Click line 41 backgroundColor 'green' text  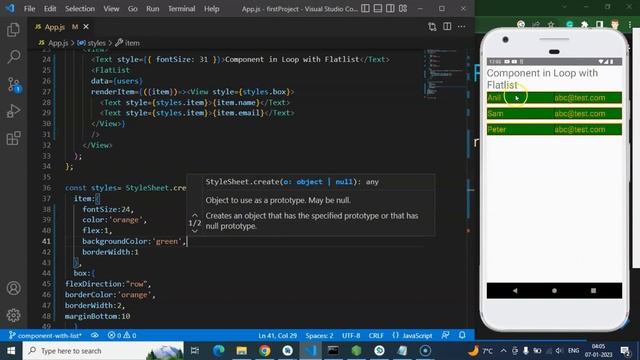click(x=134, y=241)
